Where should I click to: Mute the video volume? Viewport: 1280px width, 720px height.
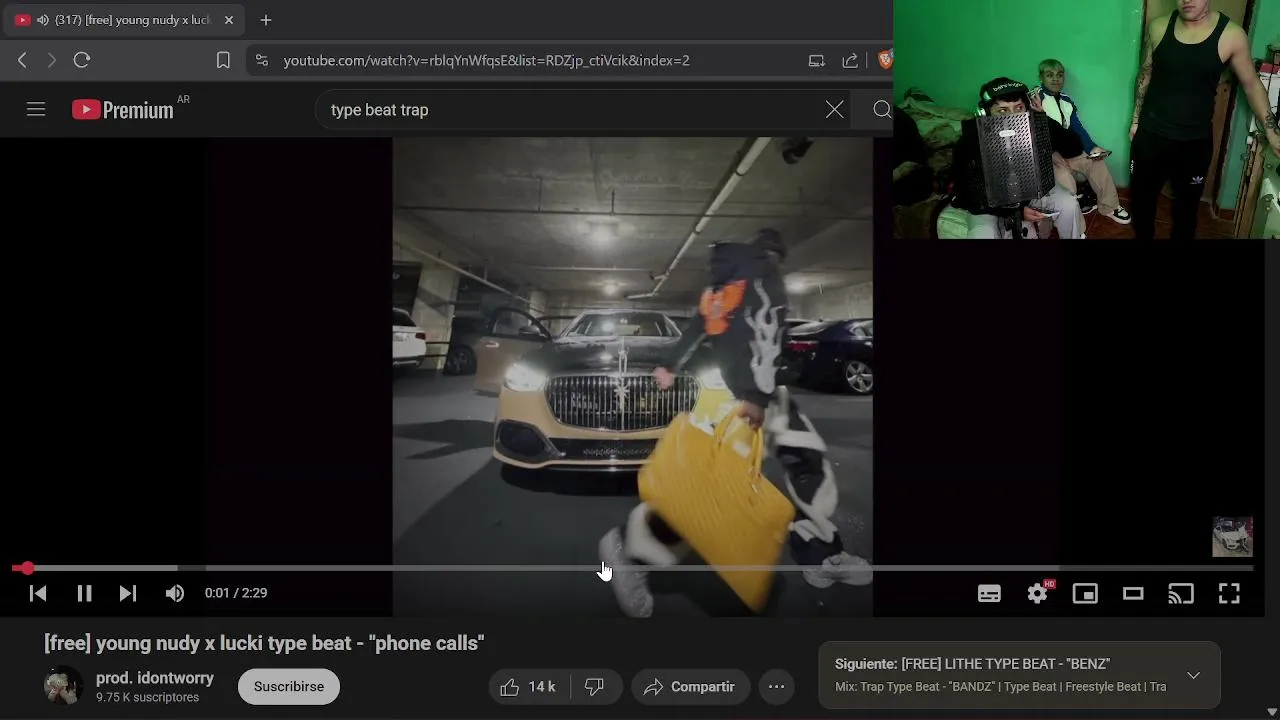point(175,593)
